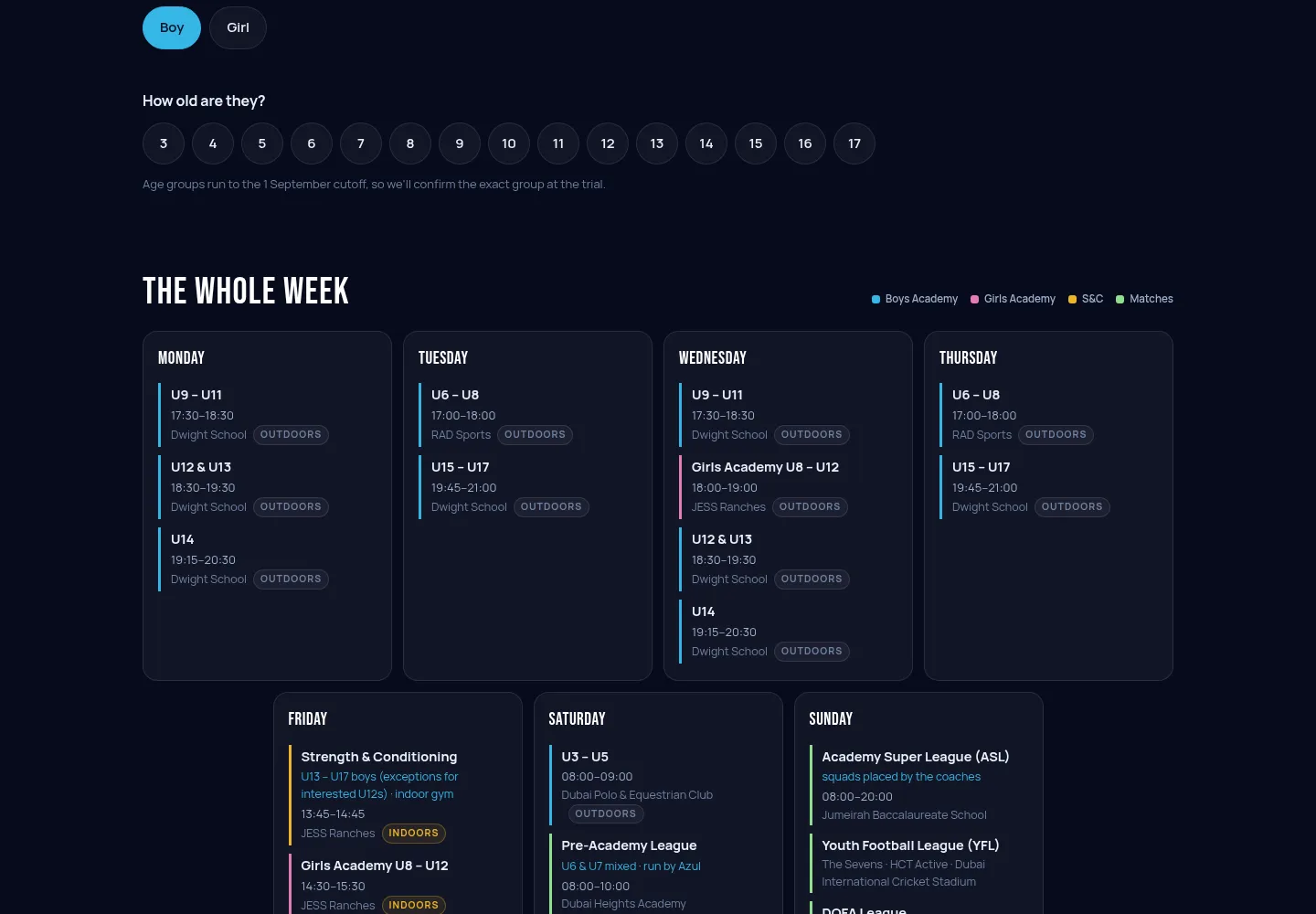Pick age 12

[x=608, y=143]
